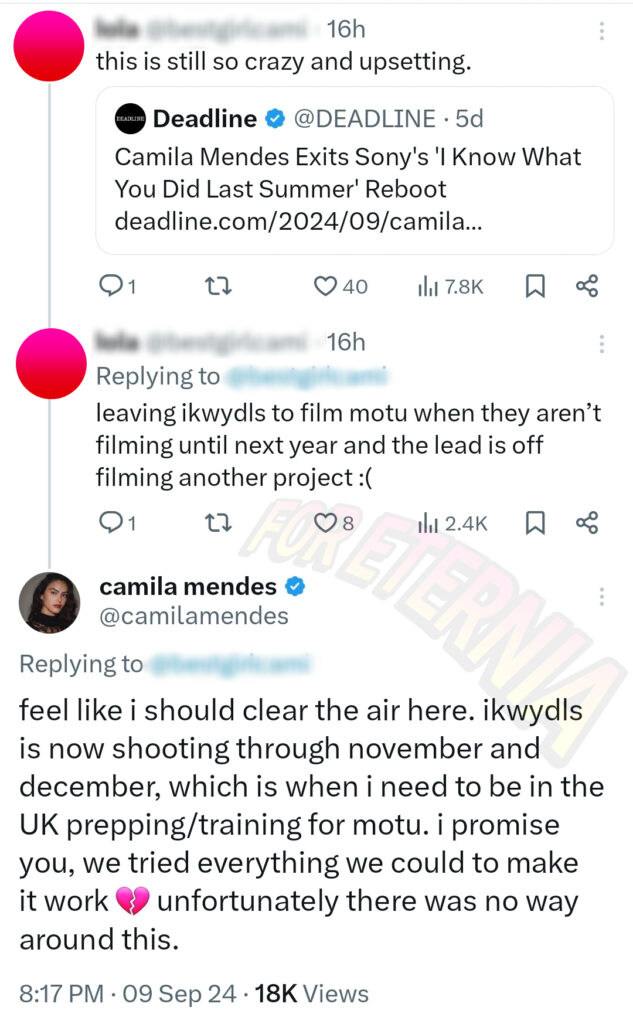Bookmark the second tweet
This screenshot has width=633, height=1024.
(535, 522)
